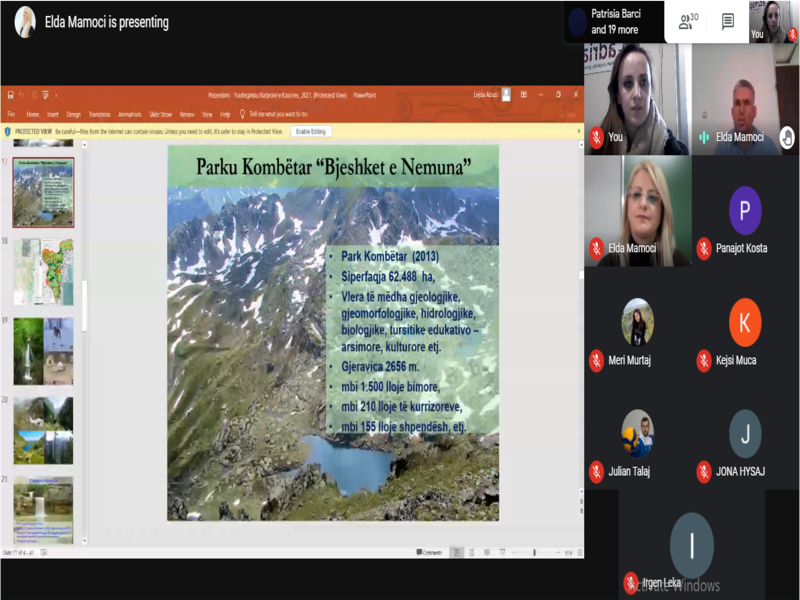Screen dimensions: 800x600
Task: Click the Tell me lightbulb icon
Action: tap(242, 114)
